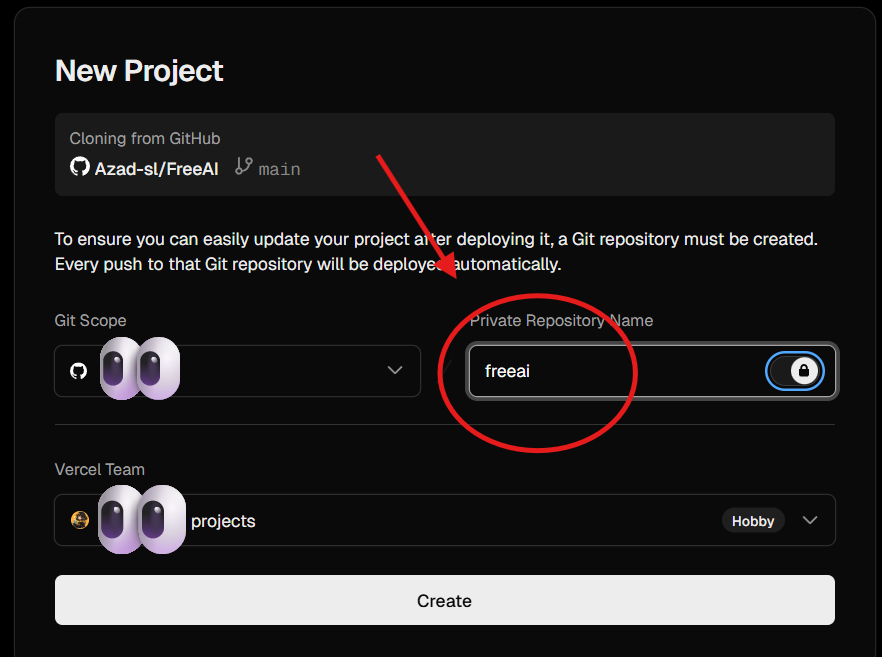Image resolution: width=882 pixels, height=657 pixels.
Task: Click the GitHub icon in Git Scope dropdown
Action: pyautogui.click(x=78, y=371)
